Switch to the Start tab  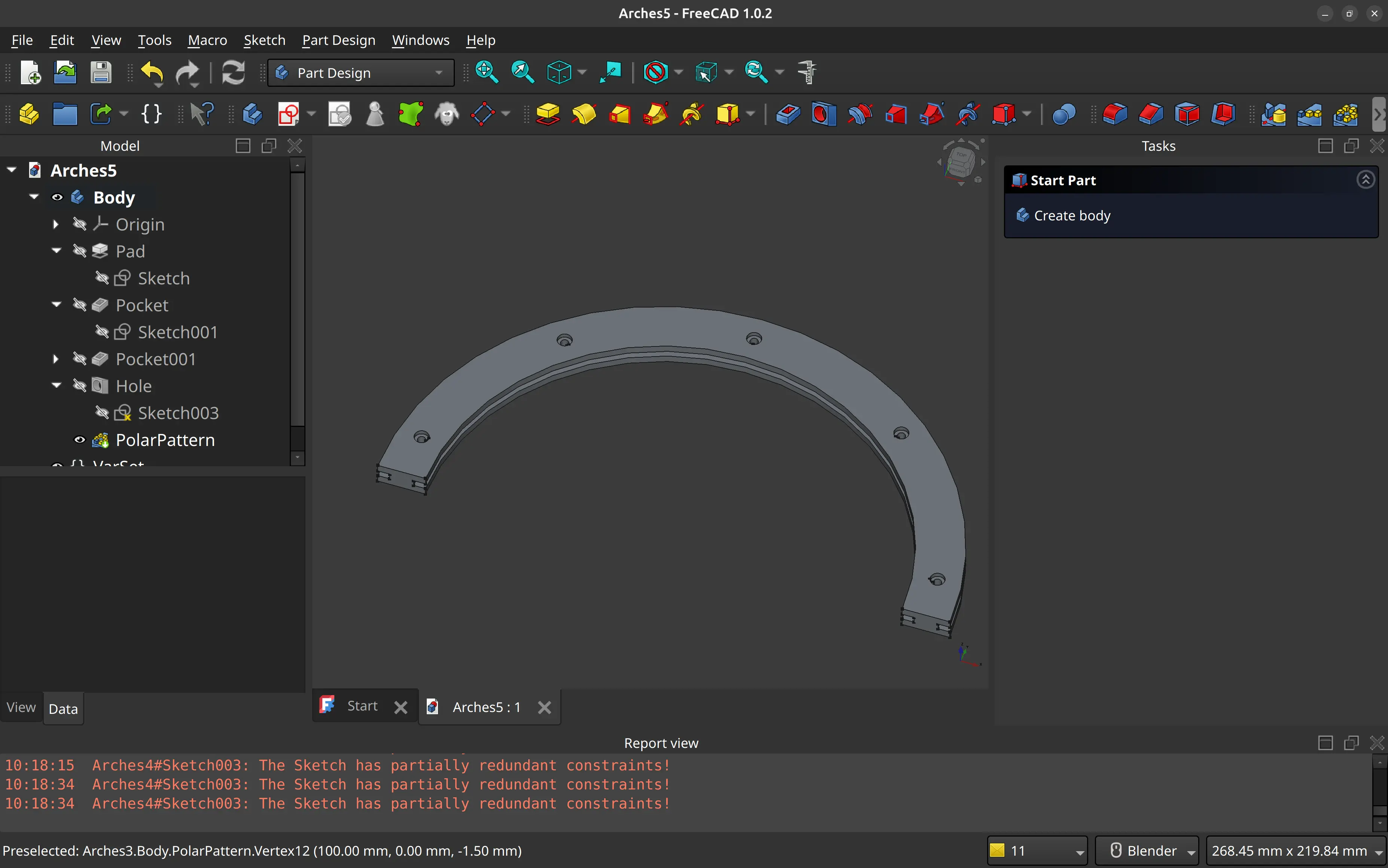pos(362,706)
